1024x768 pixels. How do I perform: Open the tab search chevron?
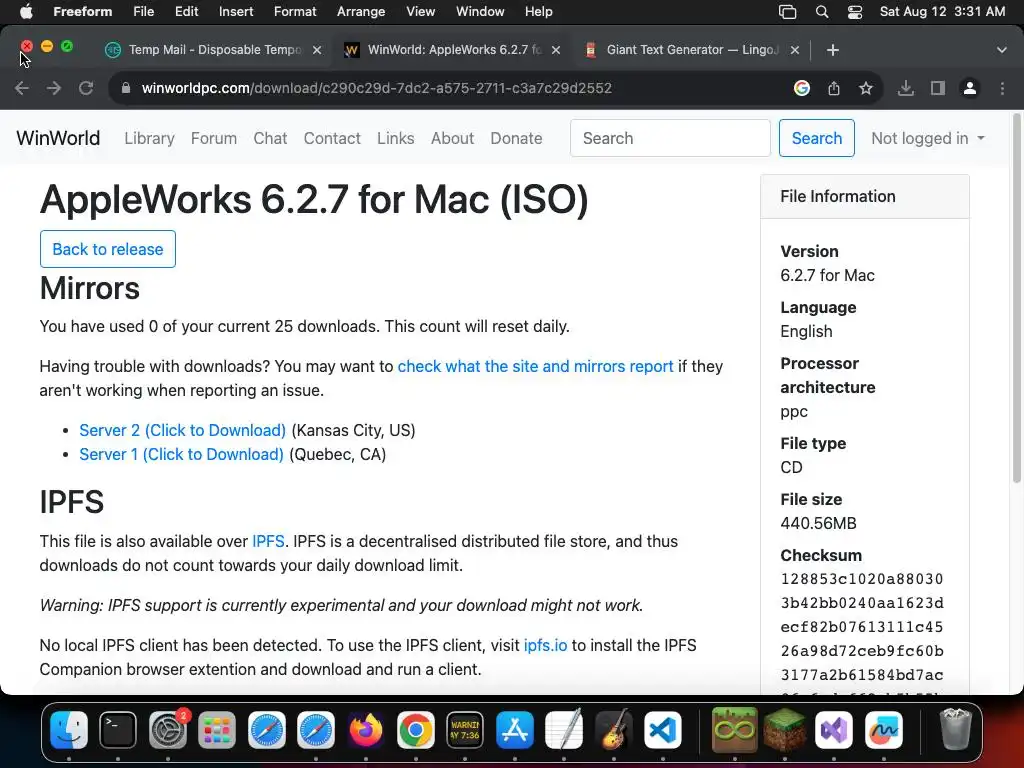pyautogui.click(x=1002, y=50)
